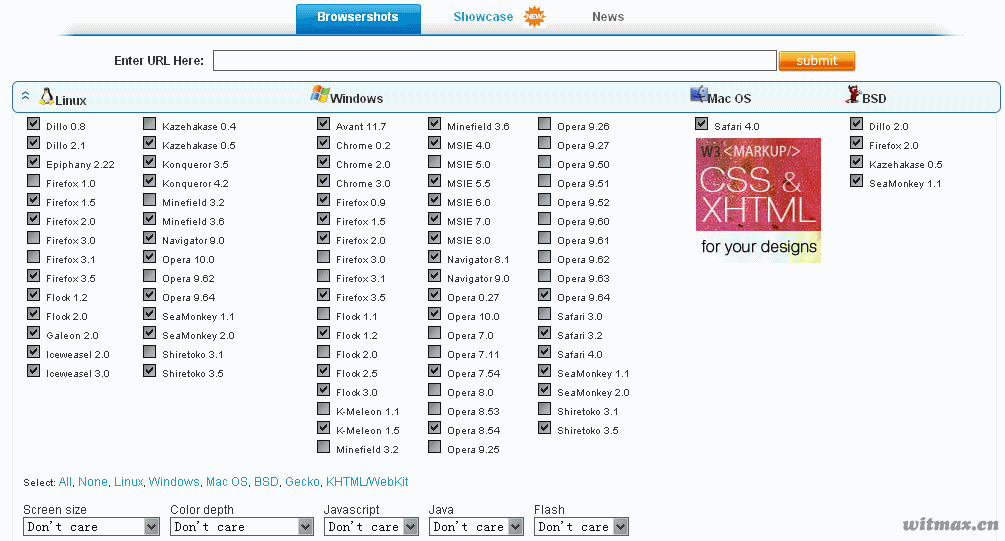Check Kazehakase 0.4 under Linux
Image resolution: width=1005 pixels, height=541 pixels.
149,123
